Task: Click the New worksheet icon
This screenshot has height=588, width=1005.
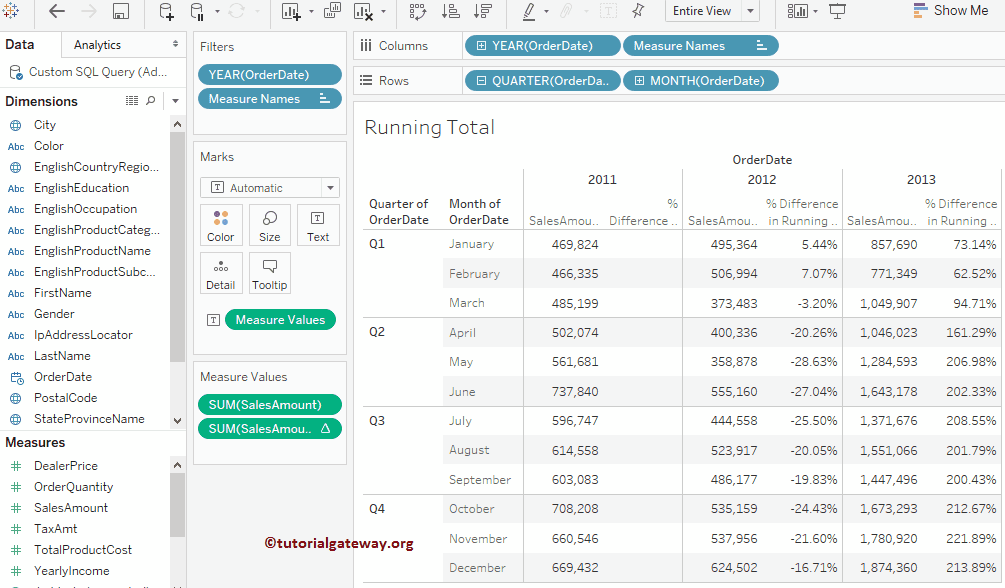Action: pos(291,12)
